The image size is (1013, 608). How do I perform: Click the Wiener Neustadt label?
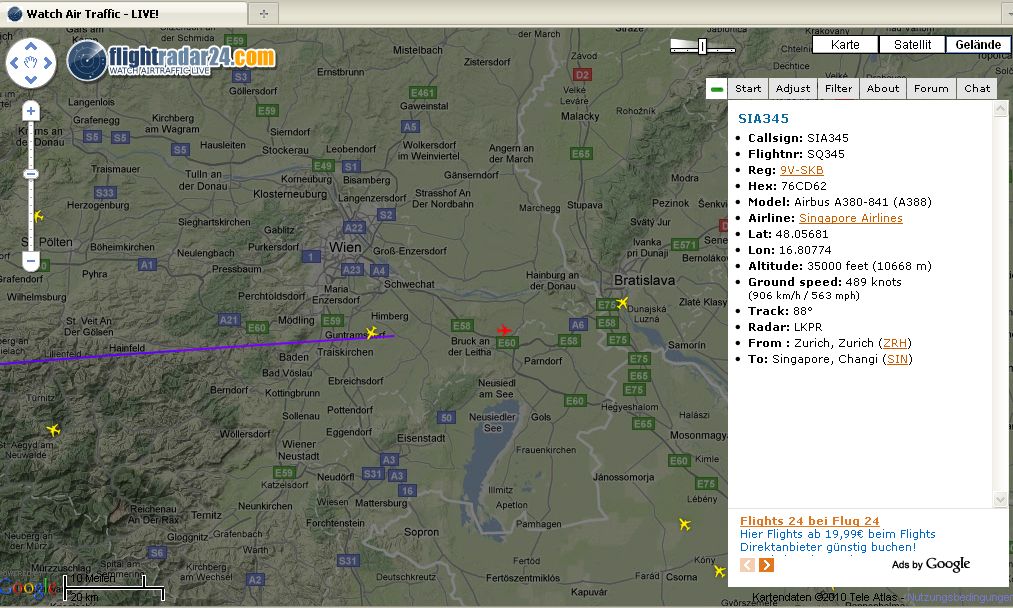(x=298, y=450)
